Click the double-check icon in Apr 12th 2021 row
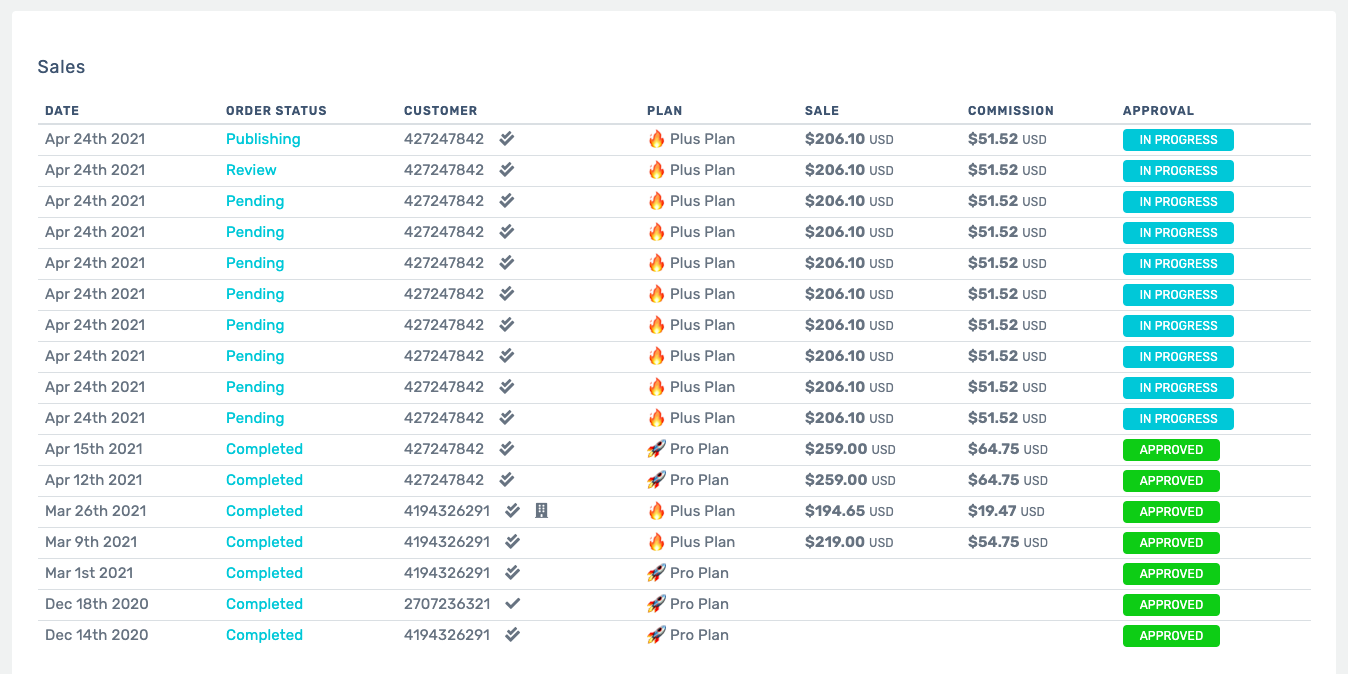The image size is (1348, 674). click(x=507, y=480)
